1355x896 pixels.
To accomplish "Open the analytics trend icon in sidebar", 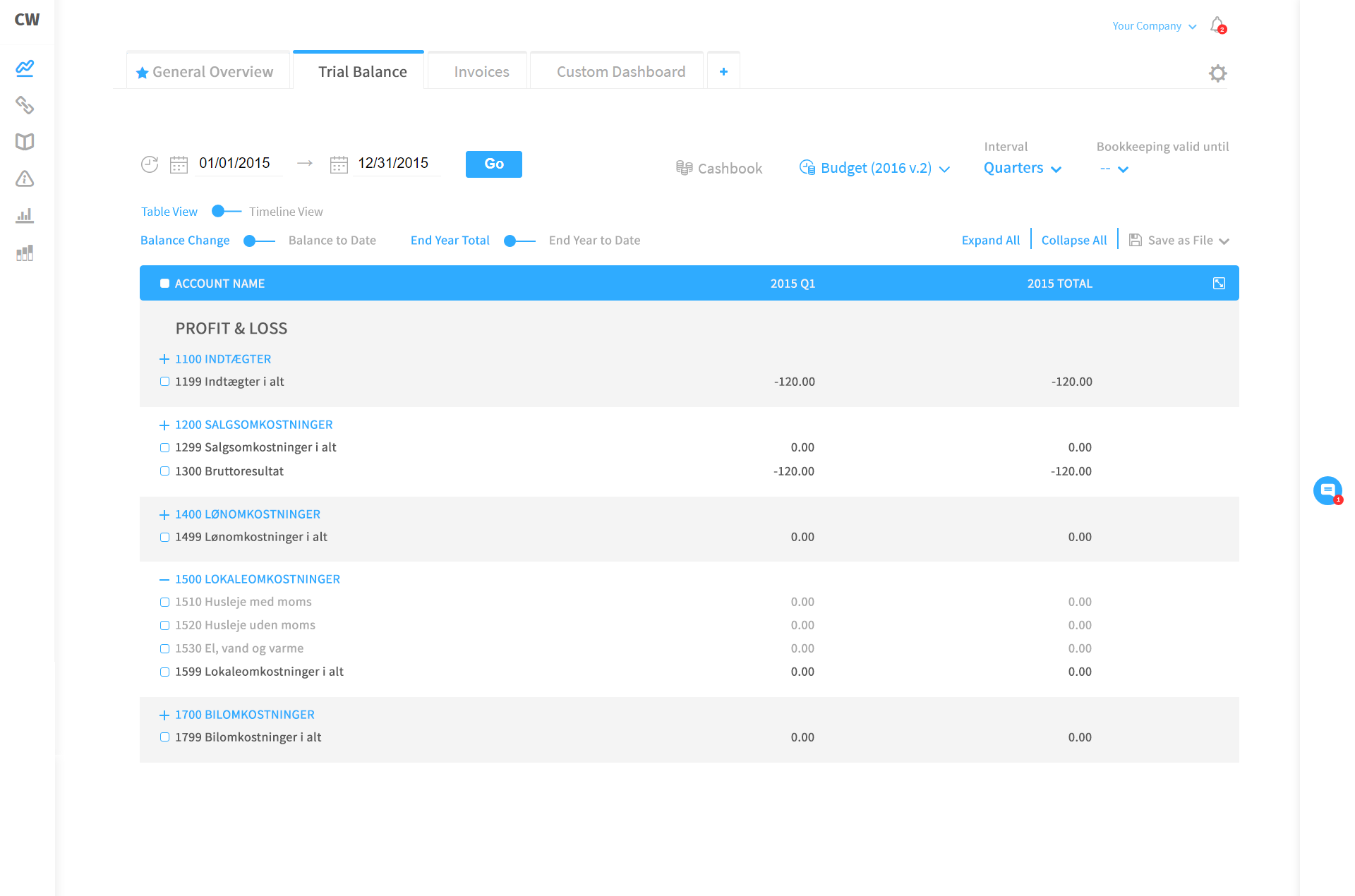I will point(25,68).
